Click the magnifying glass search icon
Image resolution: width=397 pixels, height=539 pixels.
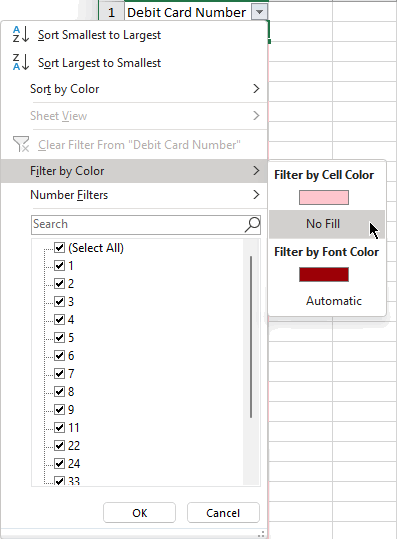253,225
